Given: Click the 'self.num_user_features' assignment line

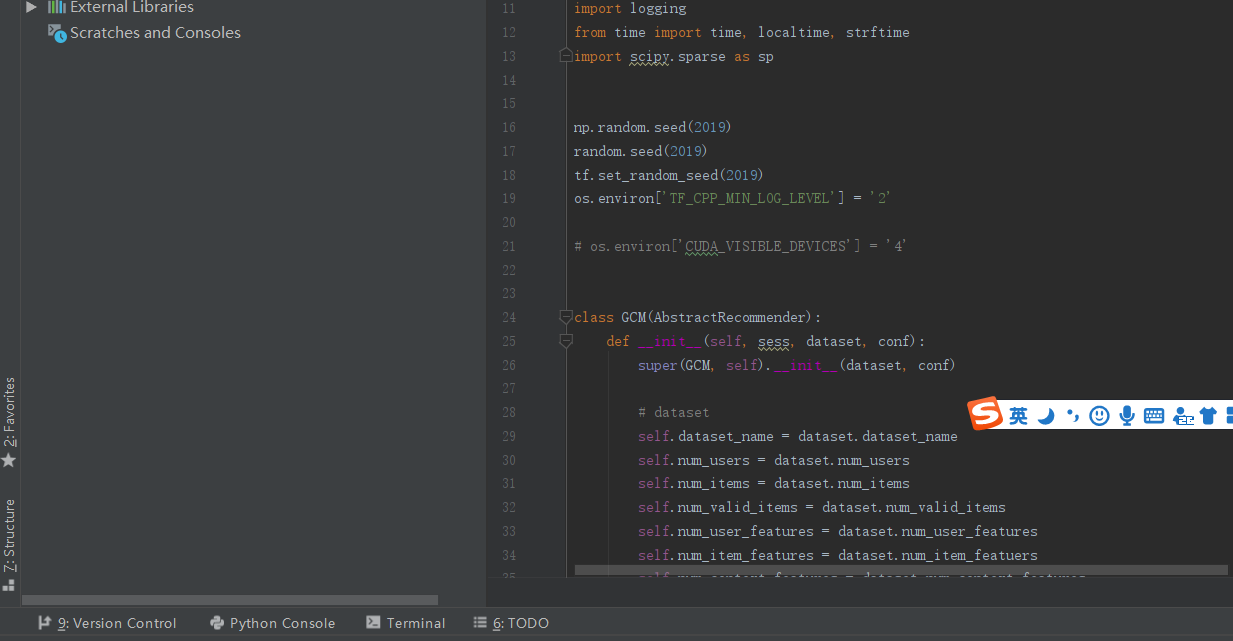Looking at the screenshot, I should (837, 531).
